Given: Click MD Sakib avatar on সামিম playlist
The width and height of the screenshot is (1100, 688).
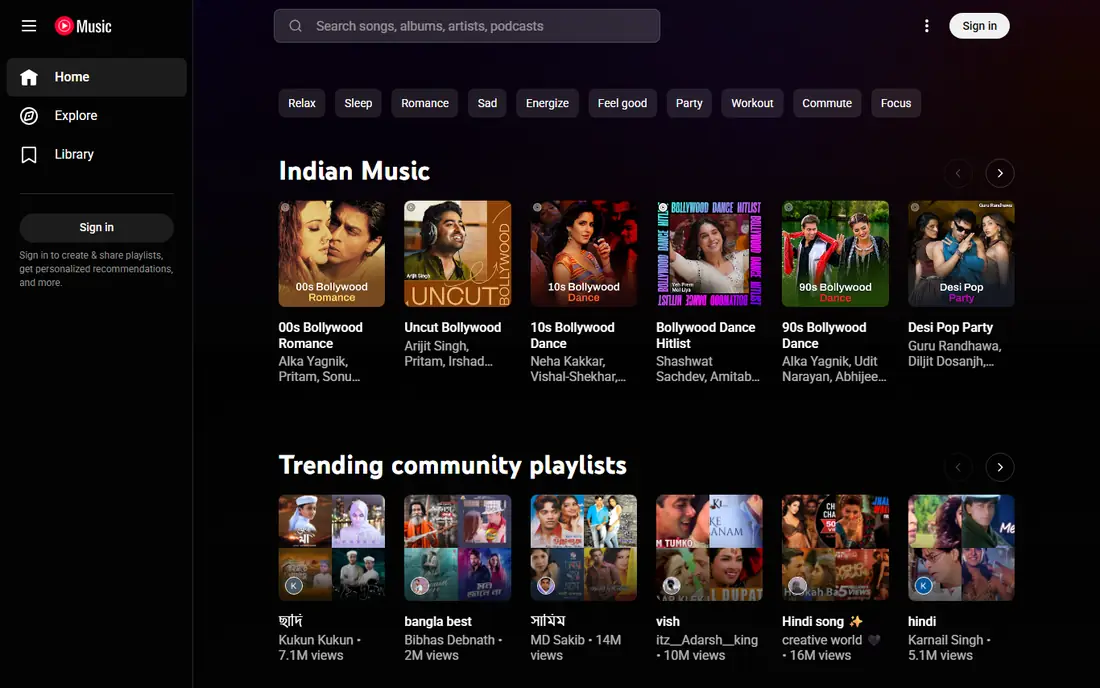Looking at the screenshot, I should click(546, 585).
